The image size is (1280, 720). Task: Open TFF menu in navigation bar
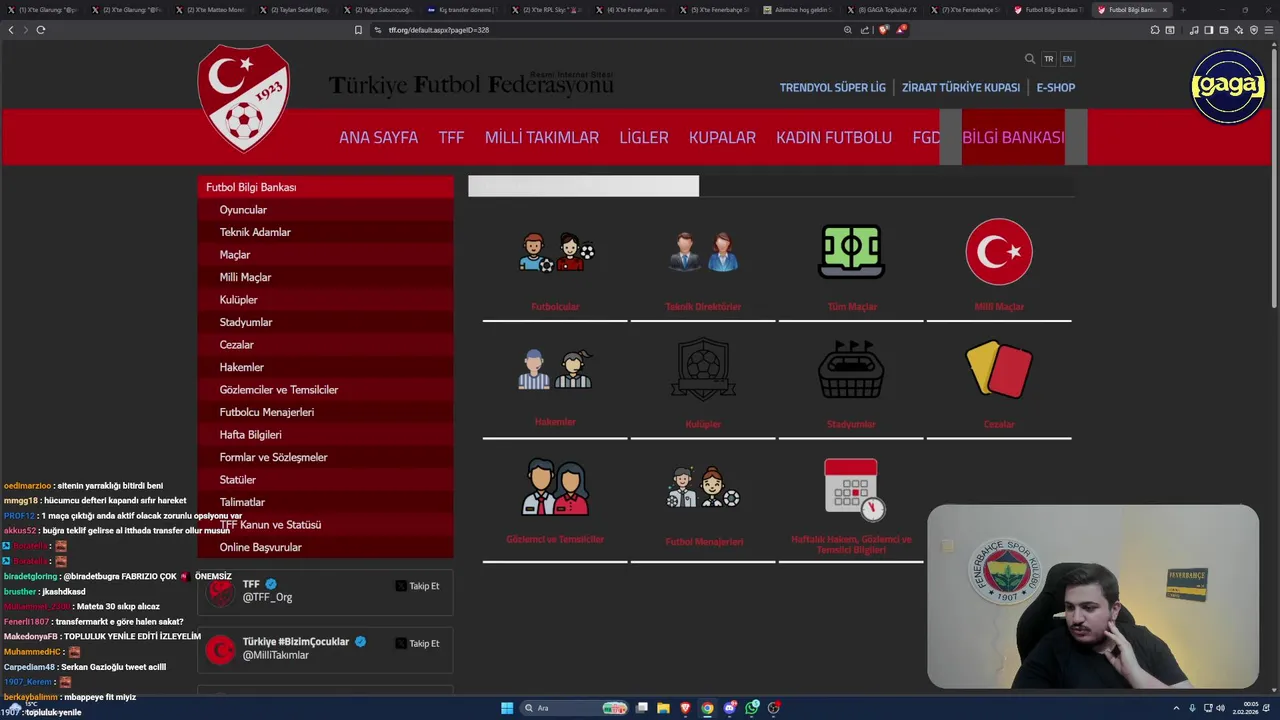click(451, 137)
